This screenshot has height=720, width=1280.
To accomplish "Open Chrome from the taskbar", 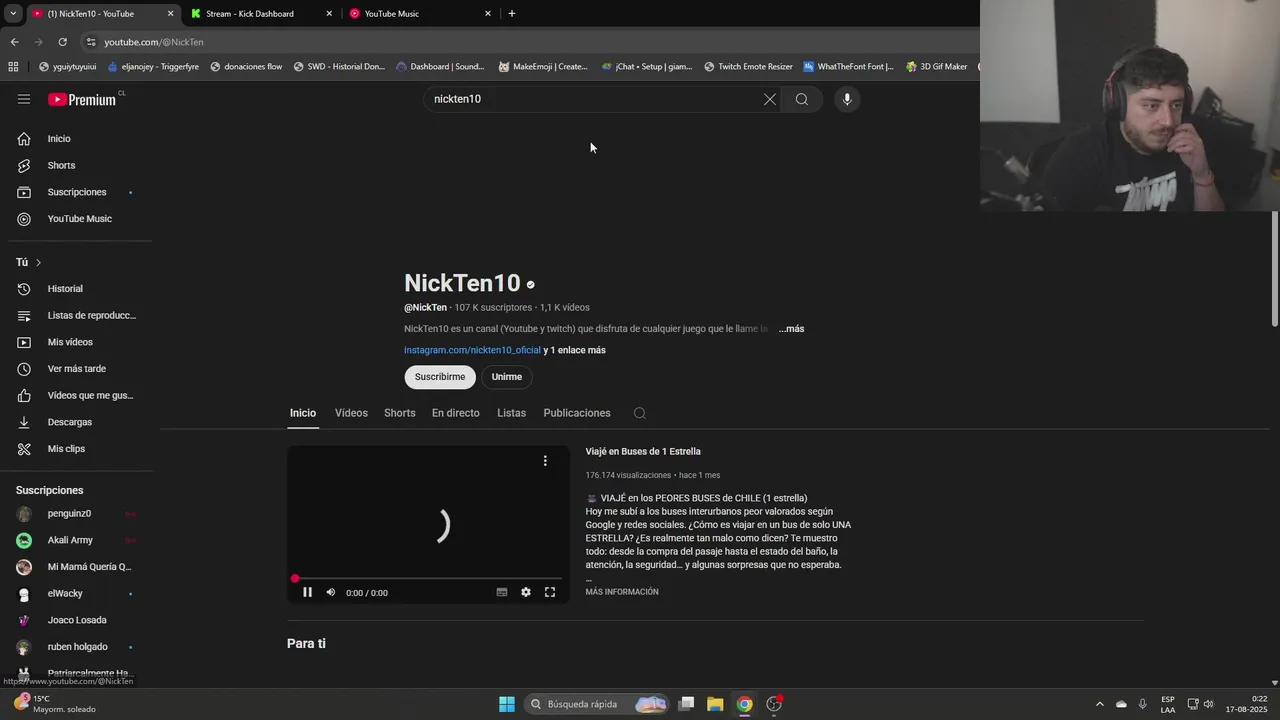I will [x=744, y=704].
